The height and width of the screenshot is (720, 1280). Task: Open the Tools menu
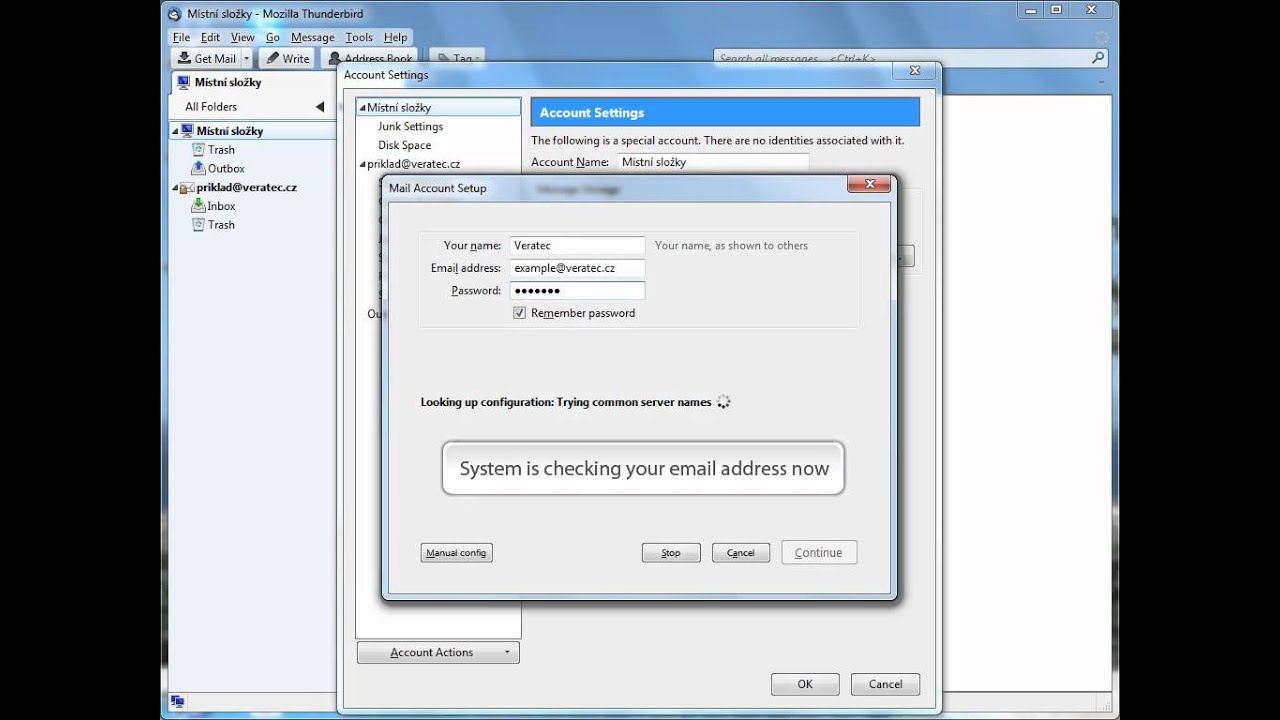tap(359, 37)
